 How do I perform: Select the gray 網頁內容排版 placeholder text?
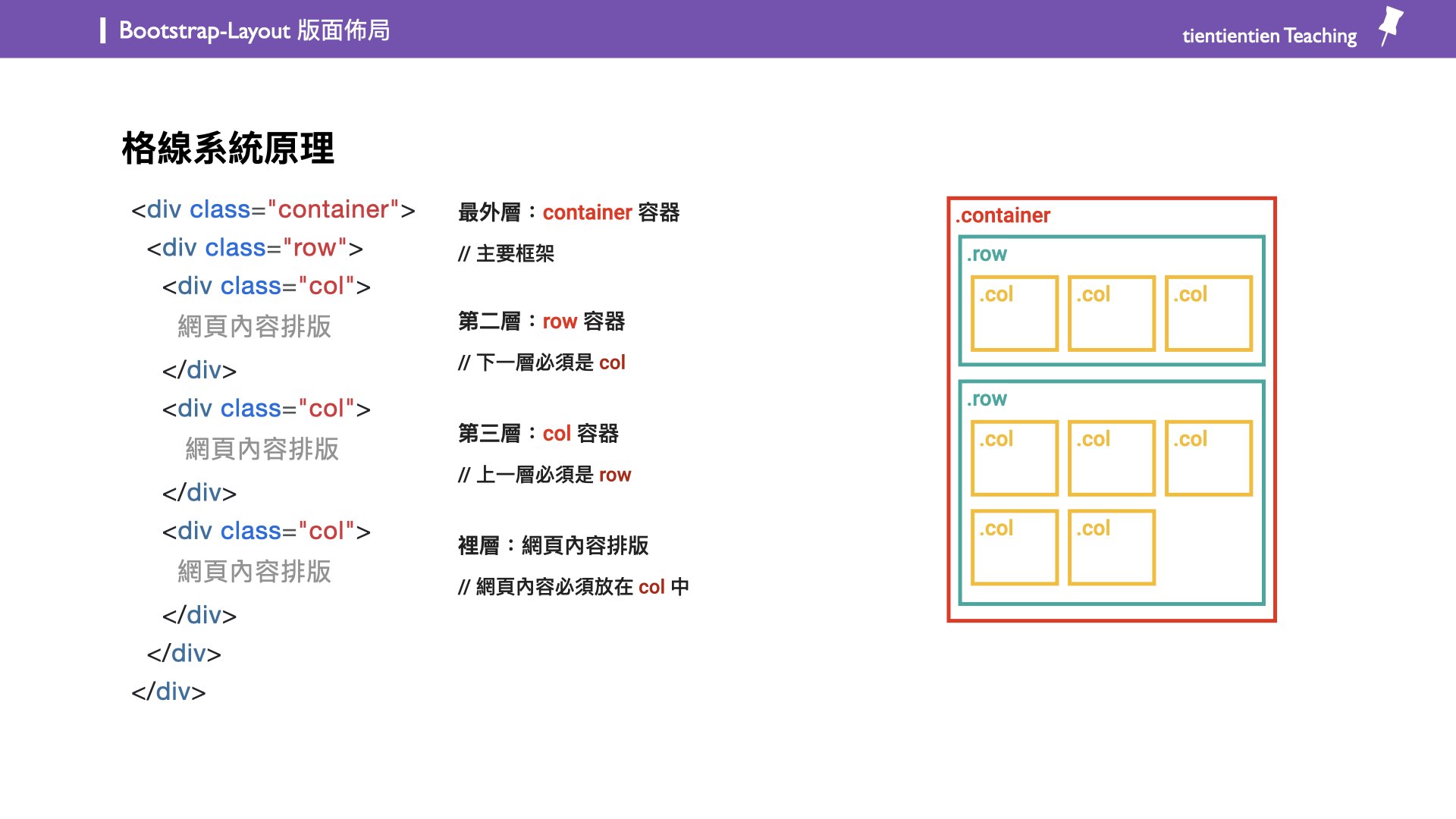coord(255,327)
